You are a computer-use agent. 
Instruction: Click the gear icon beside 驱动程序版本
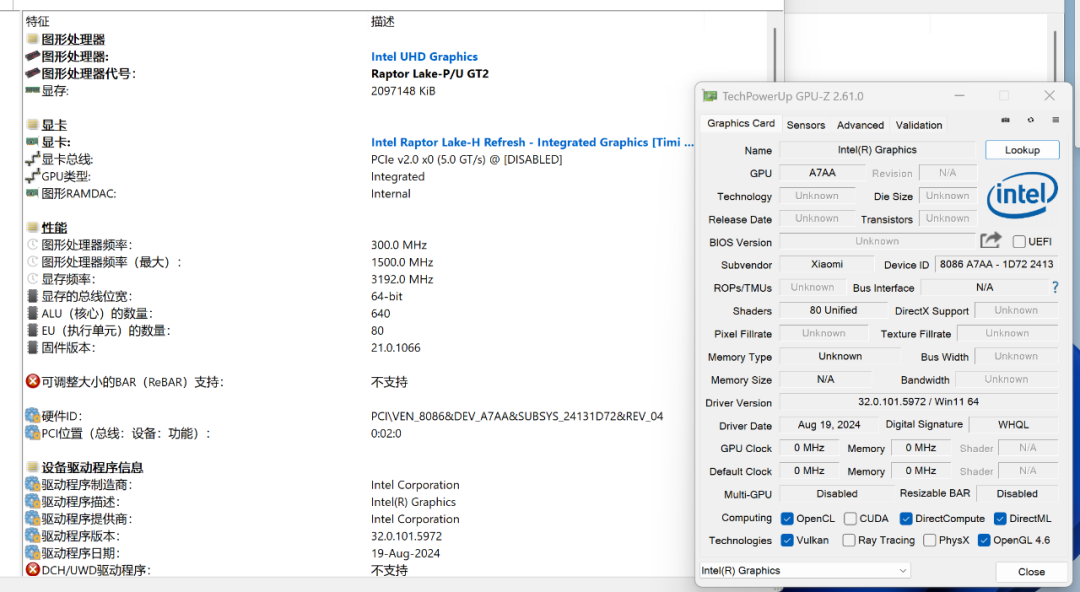click(32, 535)
